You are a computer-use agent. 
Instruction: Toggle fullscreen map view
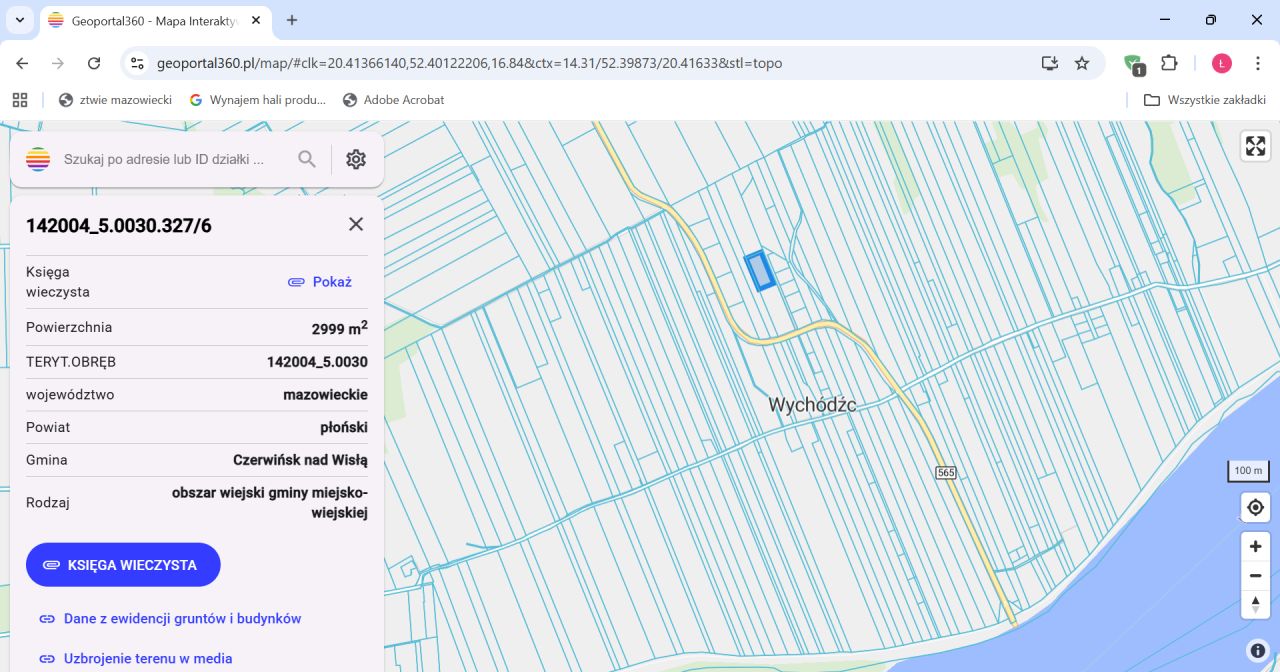point(1255,146)
